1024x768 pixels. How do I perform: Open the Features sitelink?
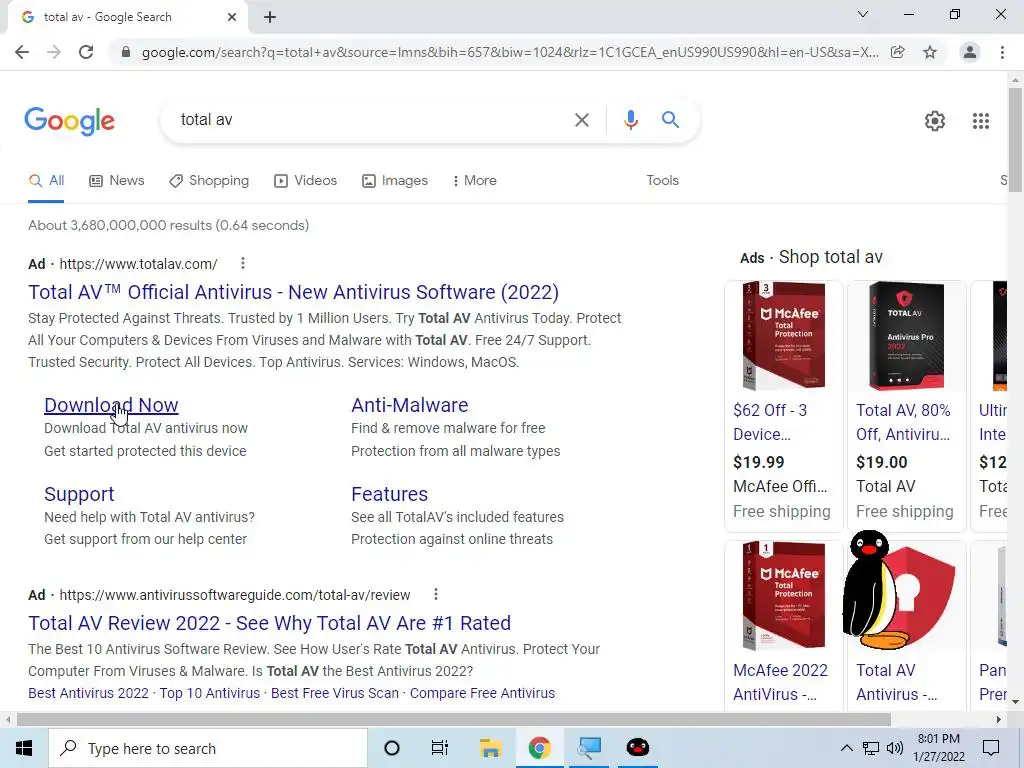(x=389, y=494)
